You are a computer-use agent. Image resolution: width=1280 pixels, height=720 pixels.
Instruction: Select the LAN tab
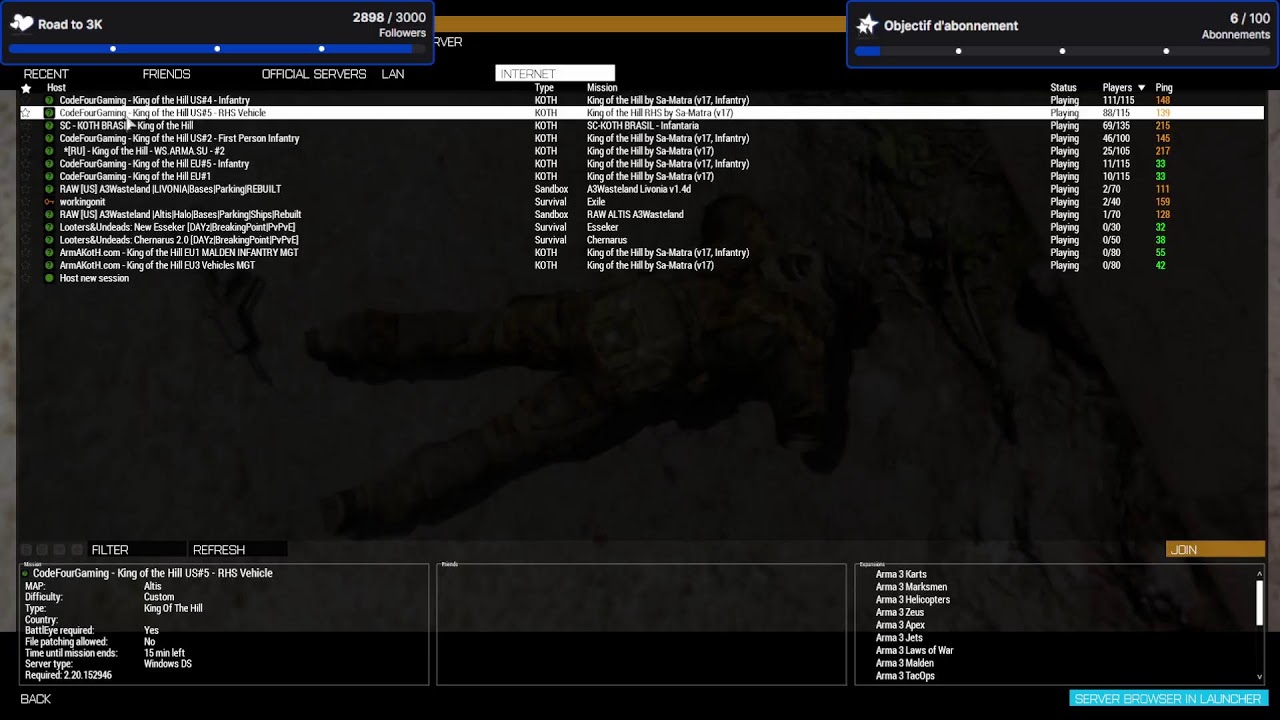[x=393, y=74]
